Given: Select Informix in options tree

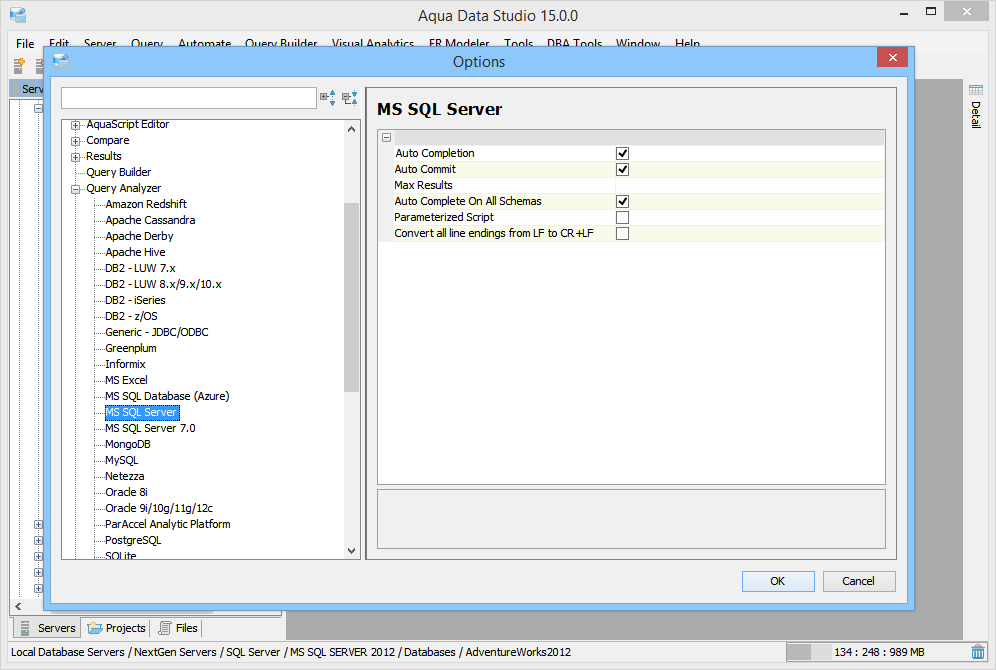Looking at the screenshot, I should point(125,364).
